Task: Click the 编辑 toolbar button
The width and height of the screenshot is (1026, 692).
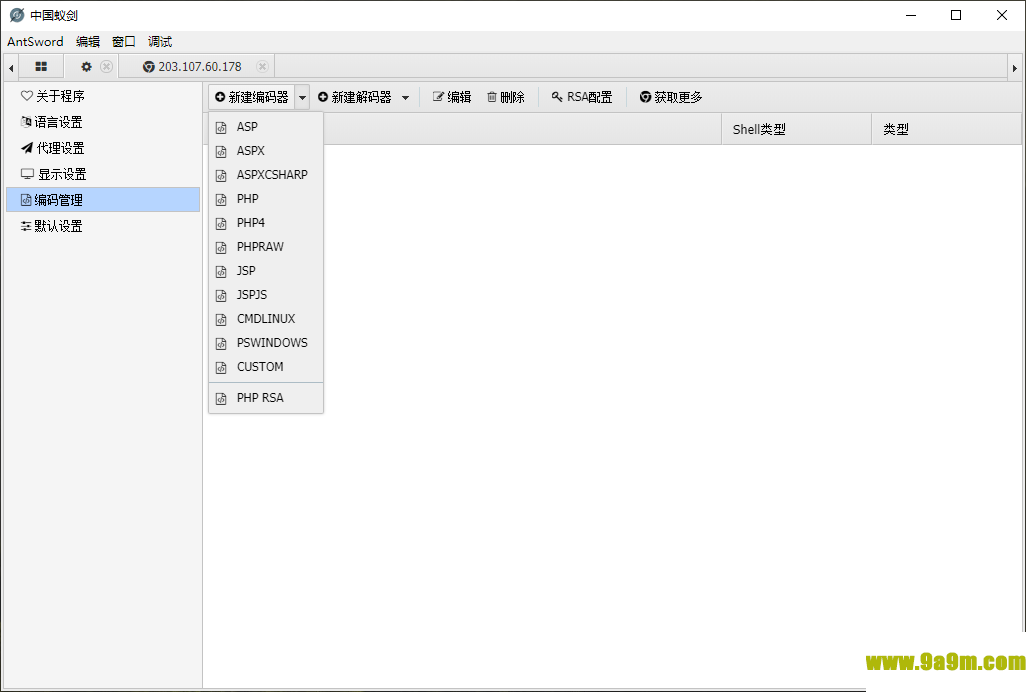Action: pyautogui.click(x=451, y=97)
